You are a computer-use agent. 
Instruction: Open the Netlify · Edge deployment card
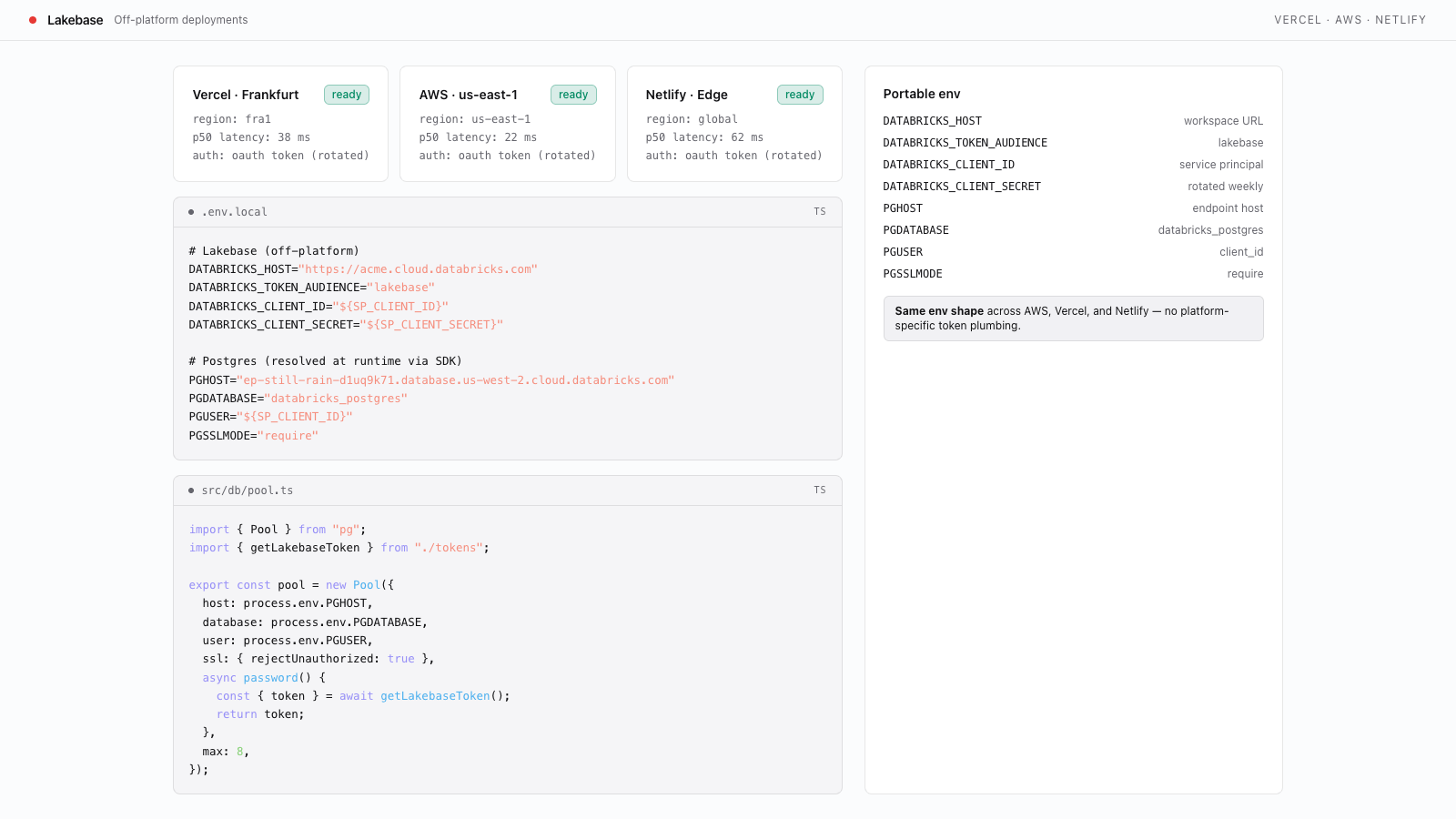click(734, 124)
